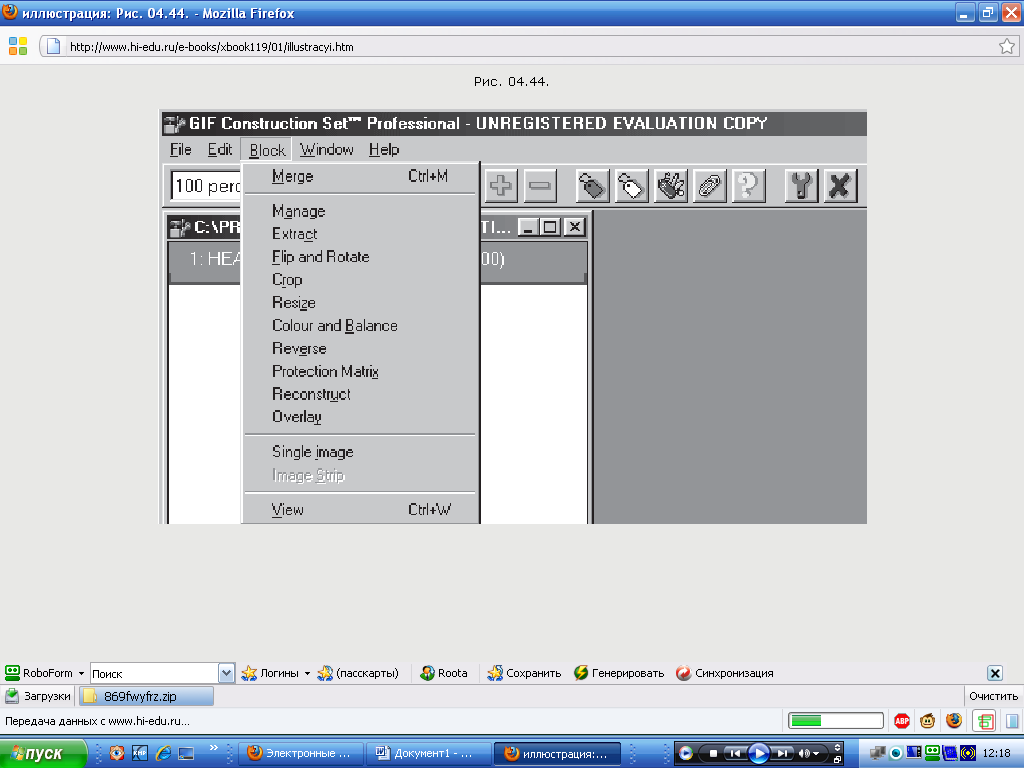Click the Синхронизация button
This screenshot has height=768, width=1024.
(725, 673)
